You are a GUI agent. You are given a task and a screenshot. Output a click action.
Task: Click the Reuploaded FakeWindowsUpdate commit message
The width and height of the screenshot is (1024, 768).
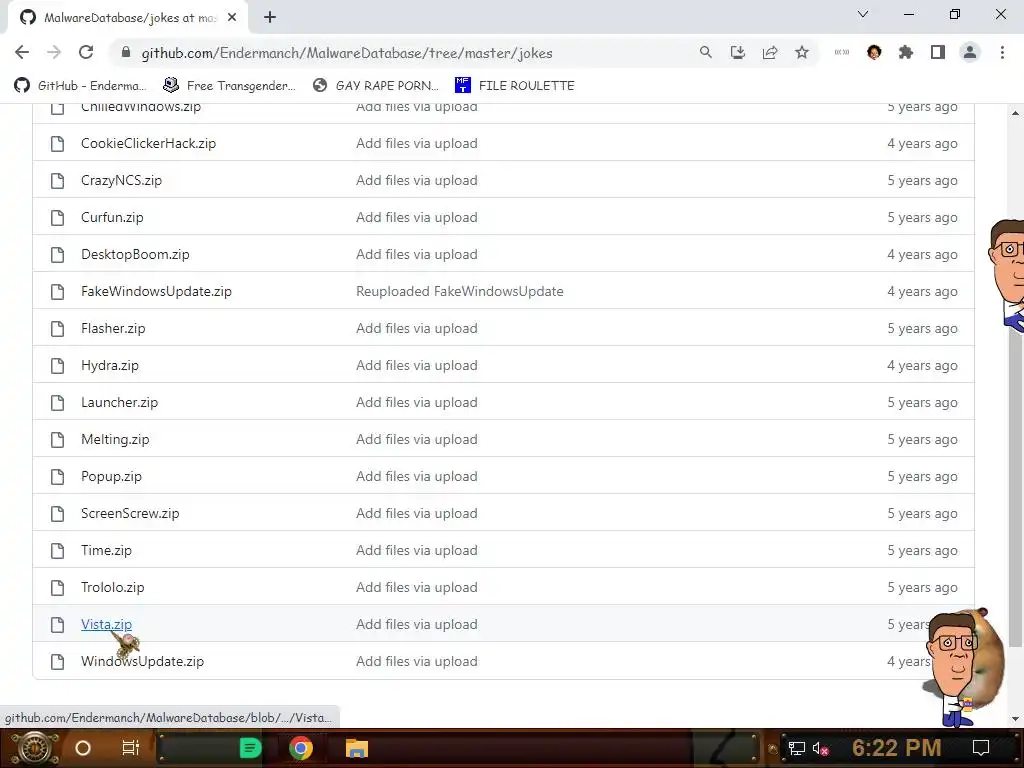pos(460,292)
